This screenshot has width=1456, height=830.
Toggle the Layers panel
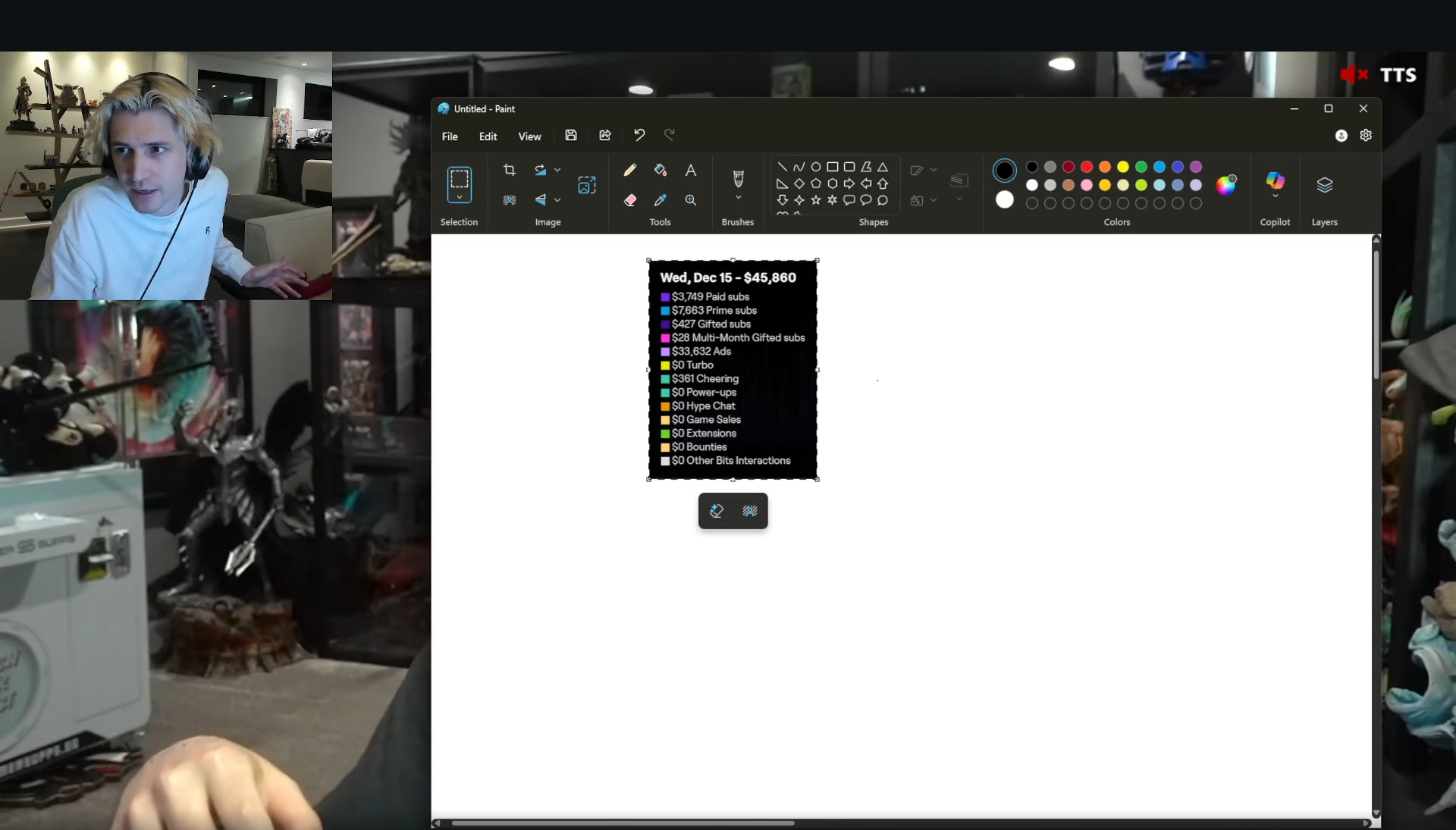click(1324, 185)
